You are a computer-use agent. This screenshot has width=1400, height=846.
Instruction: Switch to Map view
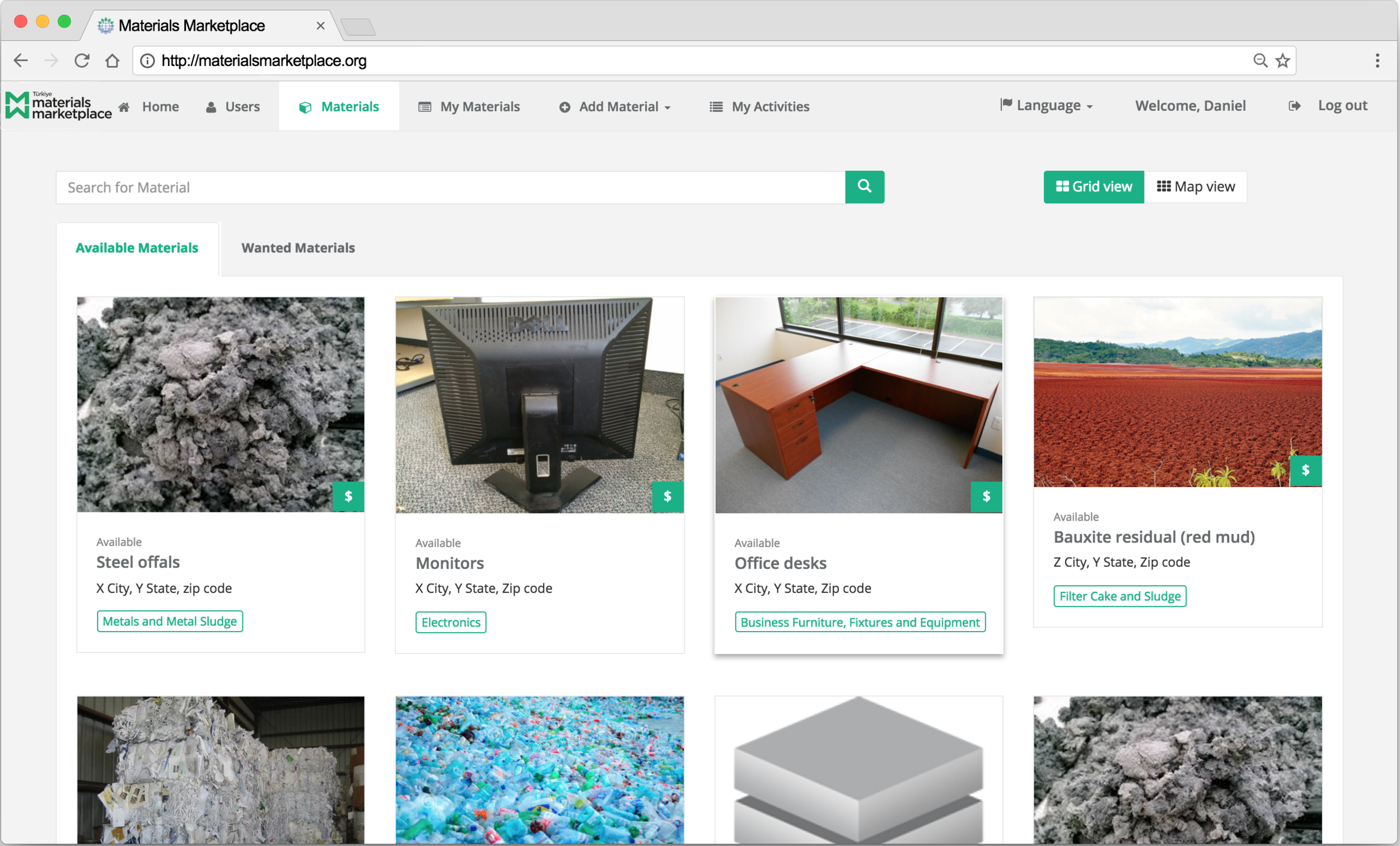1196,186
